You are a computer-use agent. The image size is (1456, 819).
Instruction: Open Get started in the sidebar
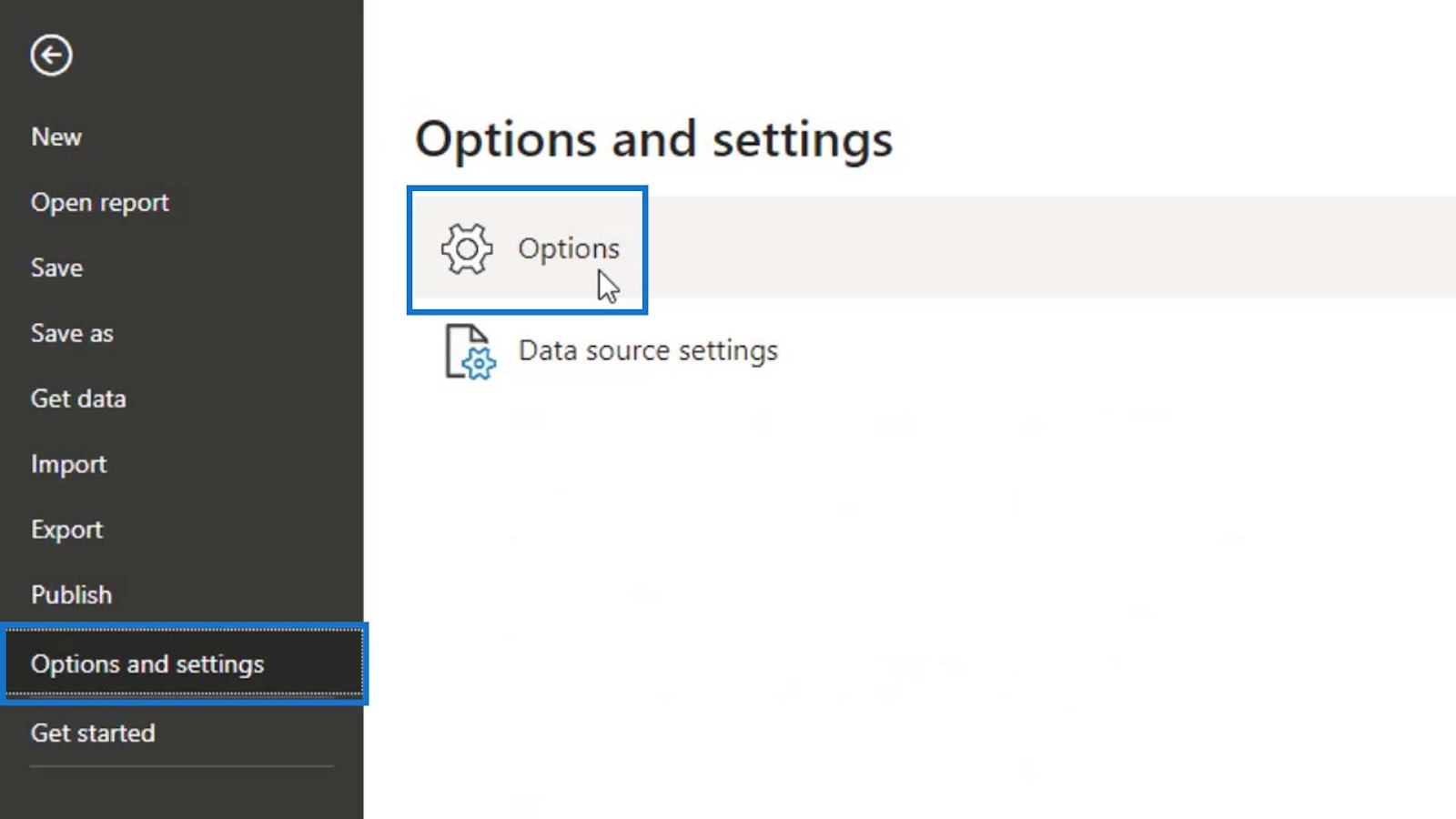click(x=93, y=733)
